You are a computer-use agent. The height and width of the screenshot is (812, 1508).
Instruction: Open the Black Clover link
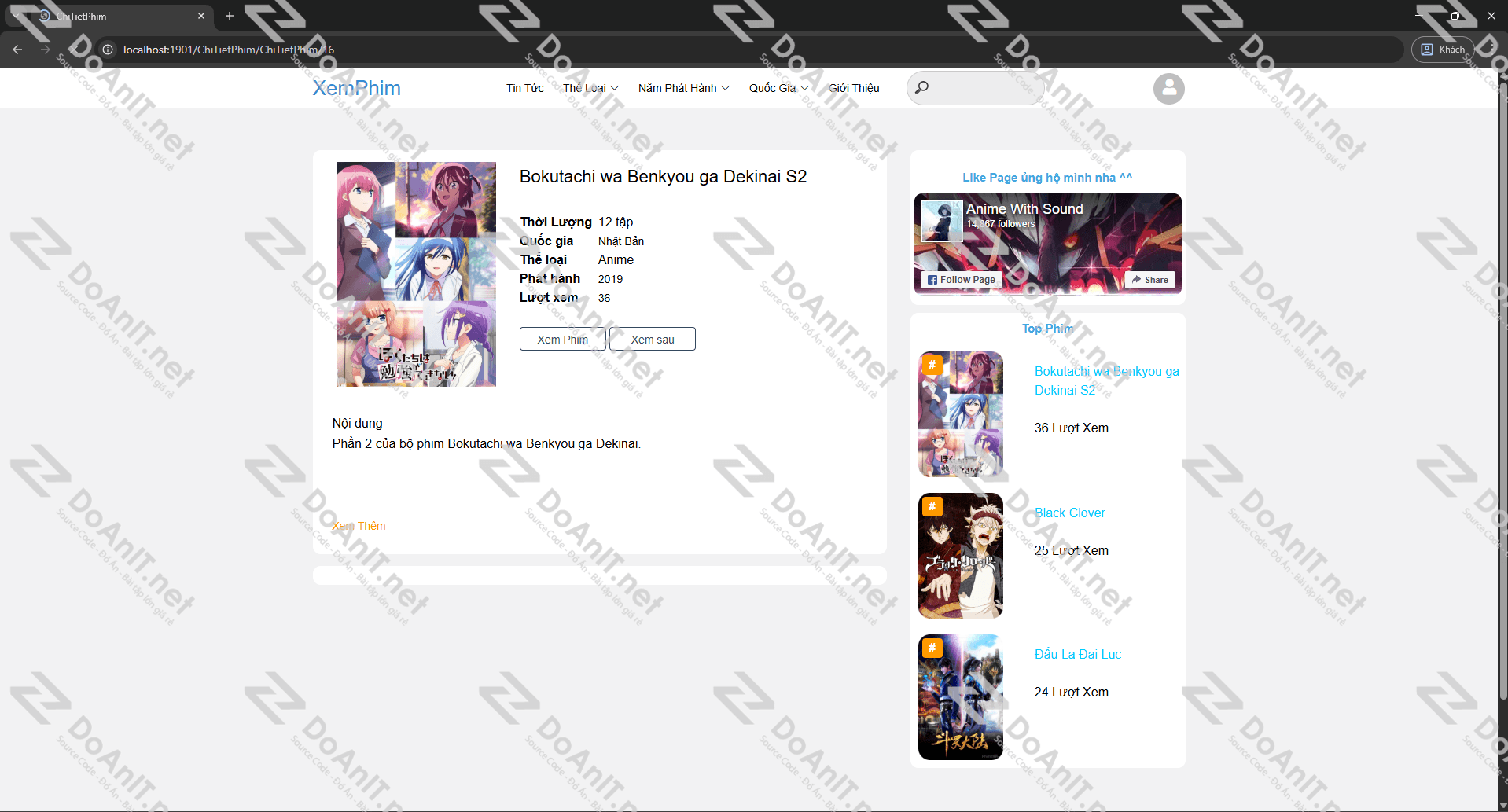click(x=1069, y=513)
